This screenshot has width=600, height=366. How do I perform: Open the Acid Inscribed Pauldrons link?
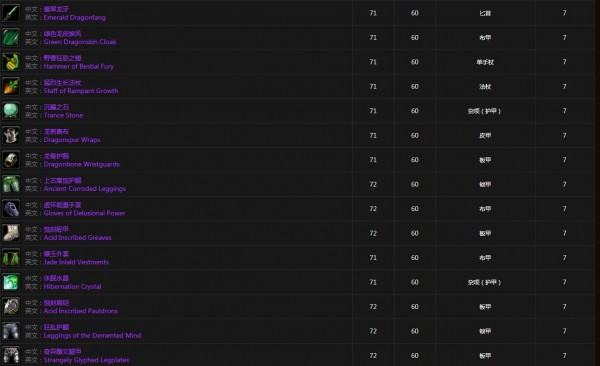point(81,311)
